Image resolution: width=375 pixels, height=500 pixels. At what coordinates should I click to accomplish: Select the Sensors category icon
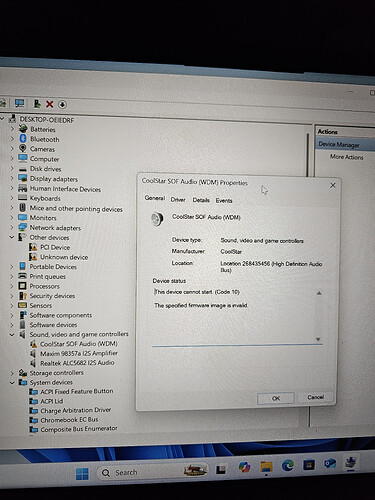[x=23, y=305]
